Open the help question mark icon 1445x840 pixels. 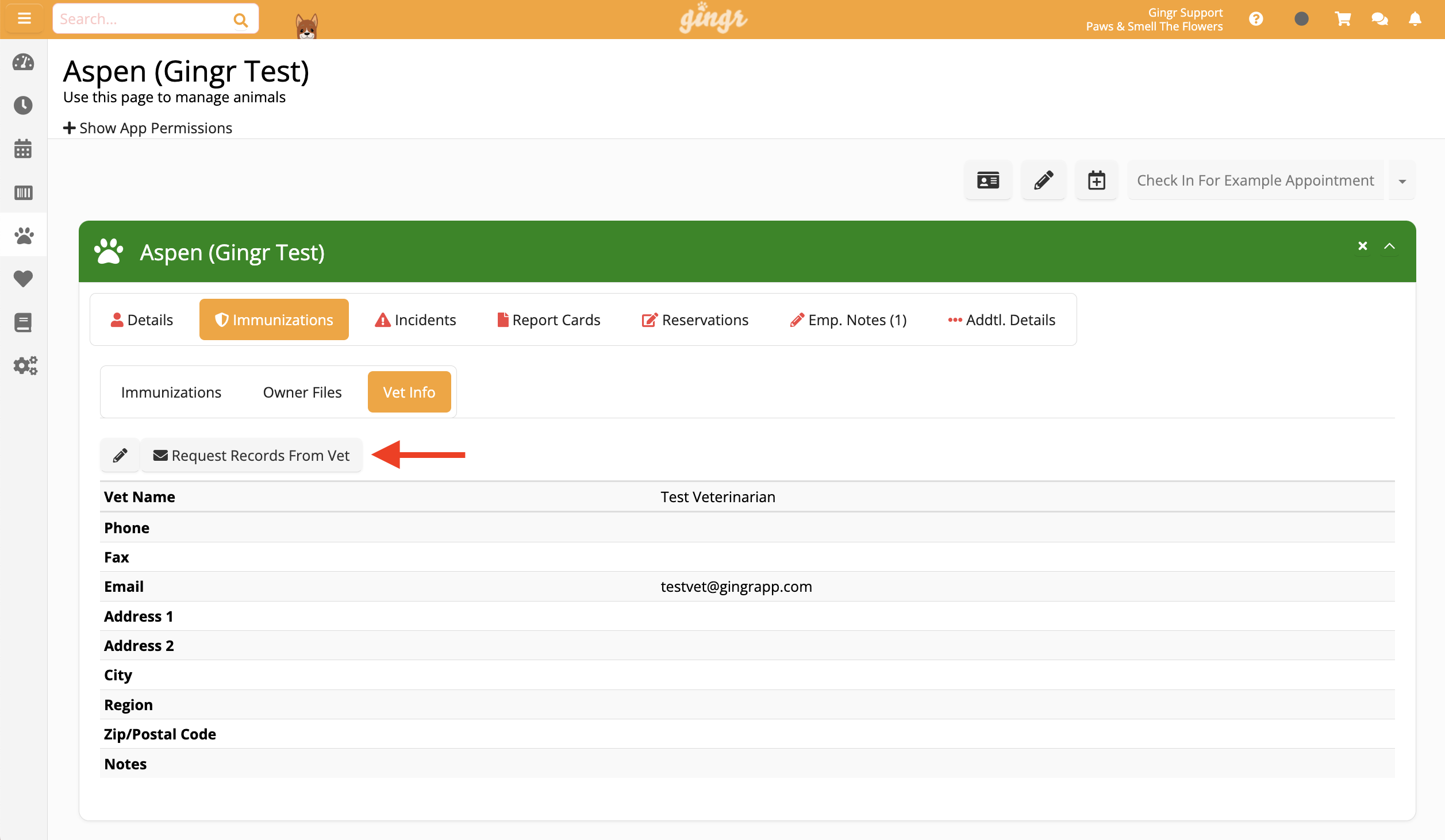[x=1256, y=20]
